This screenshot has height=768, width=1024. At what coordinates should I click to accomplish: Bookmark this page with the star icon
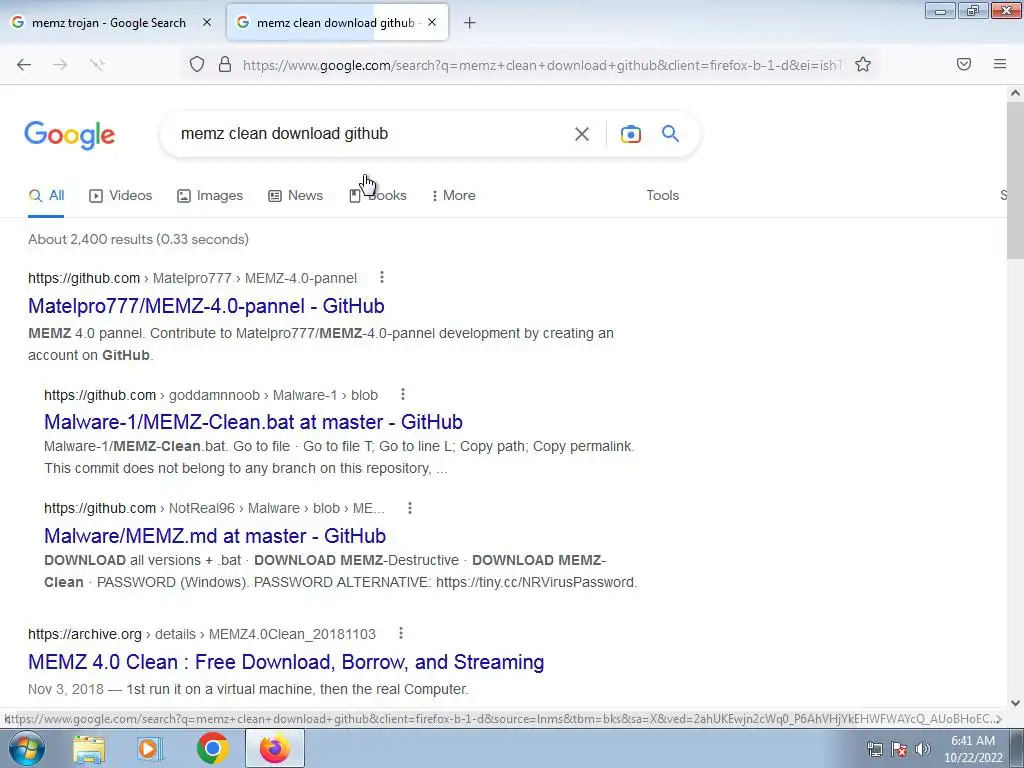pos(863,64)
